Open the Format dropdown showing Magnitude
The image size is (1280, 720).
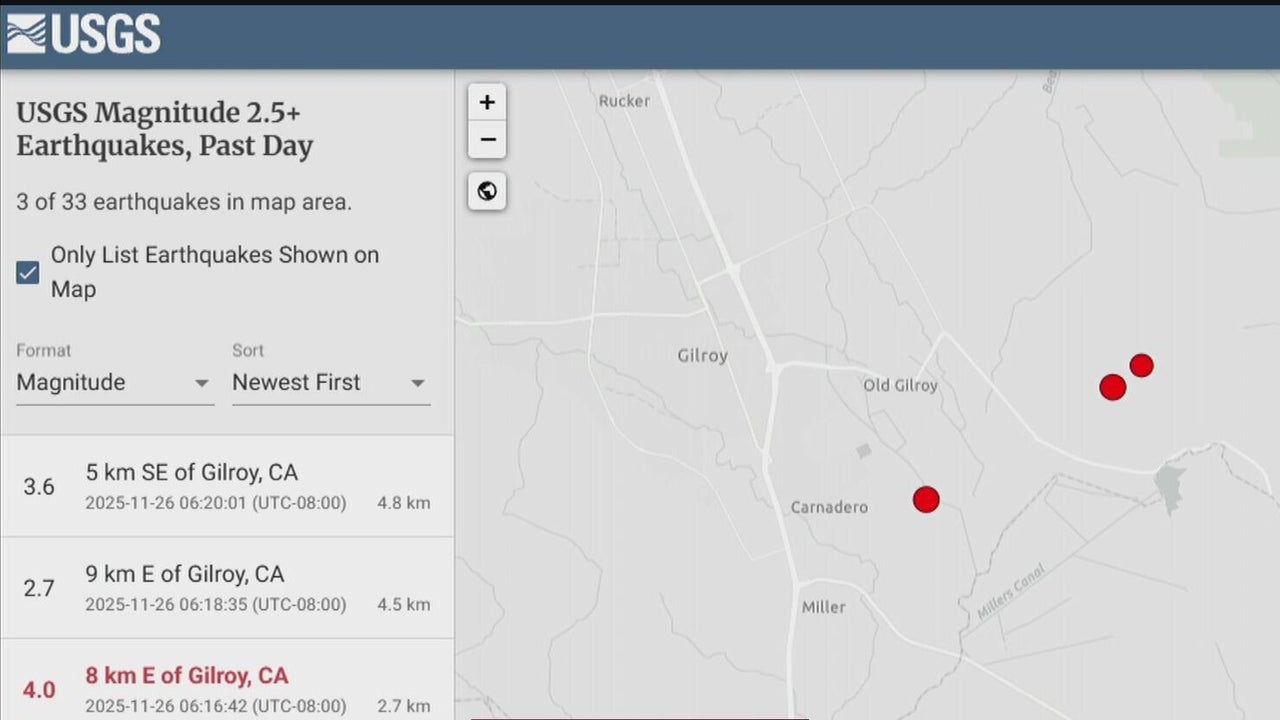click(114, 383)
